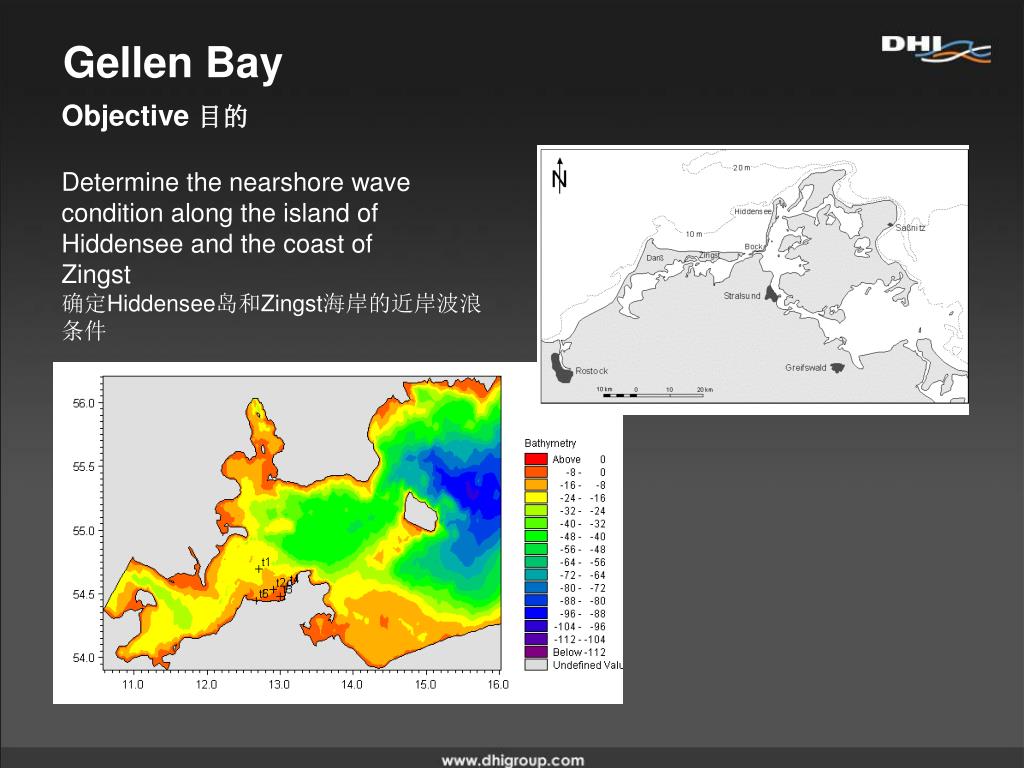The height and width of the screenshot is (768, 1024).
Task: Click the north arrow on the map
Action: point(559,175)
